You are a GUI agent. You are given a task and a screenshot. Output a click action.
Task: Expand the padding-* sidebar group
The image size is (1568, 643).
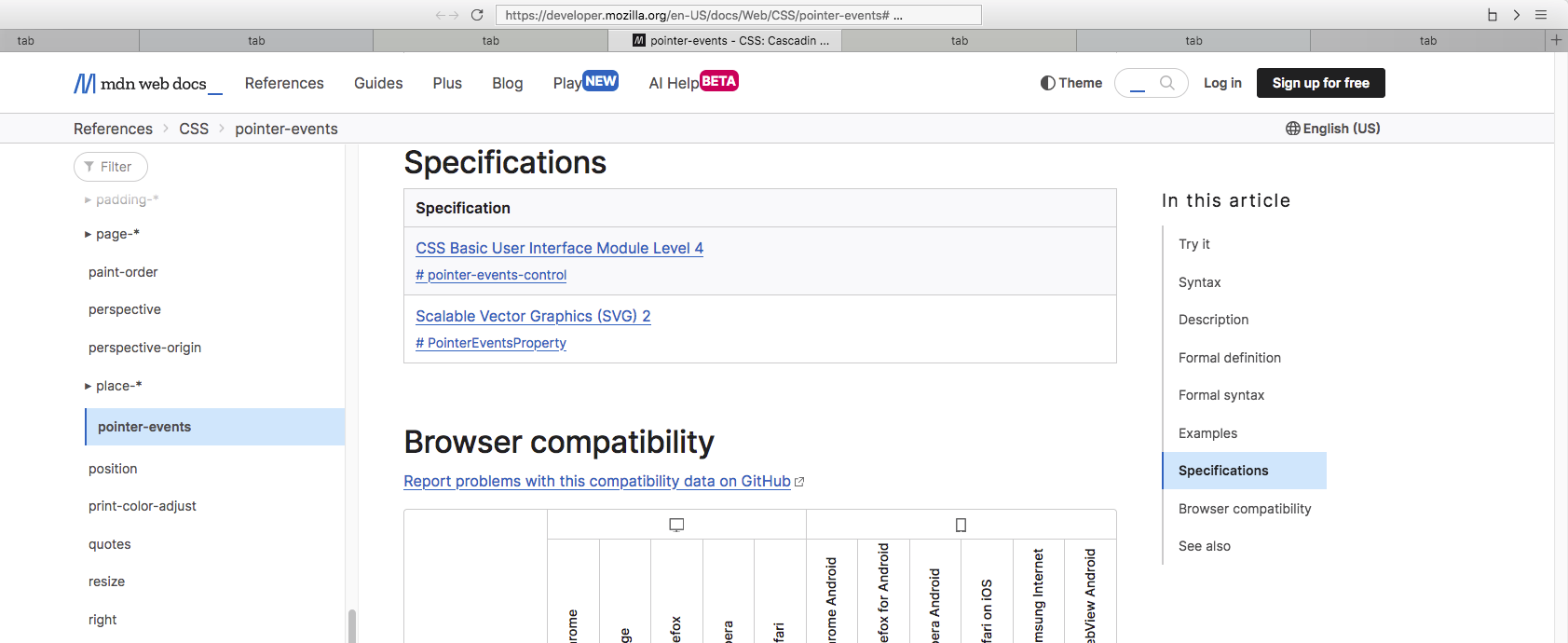click(x=89, y=199)
